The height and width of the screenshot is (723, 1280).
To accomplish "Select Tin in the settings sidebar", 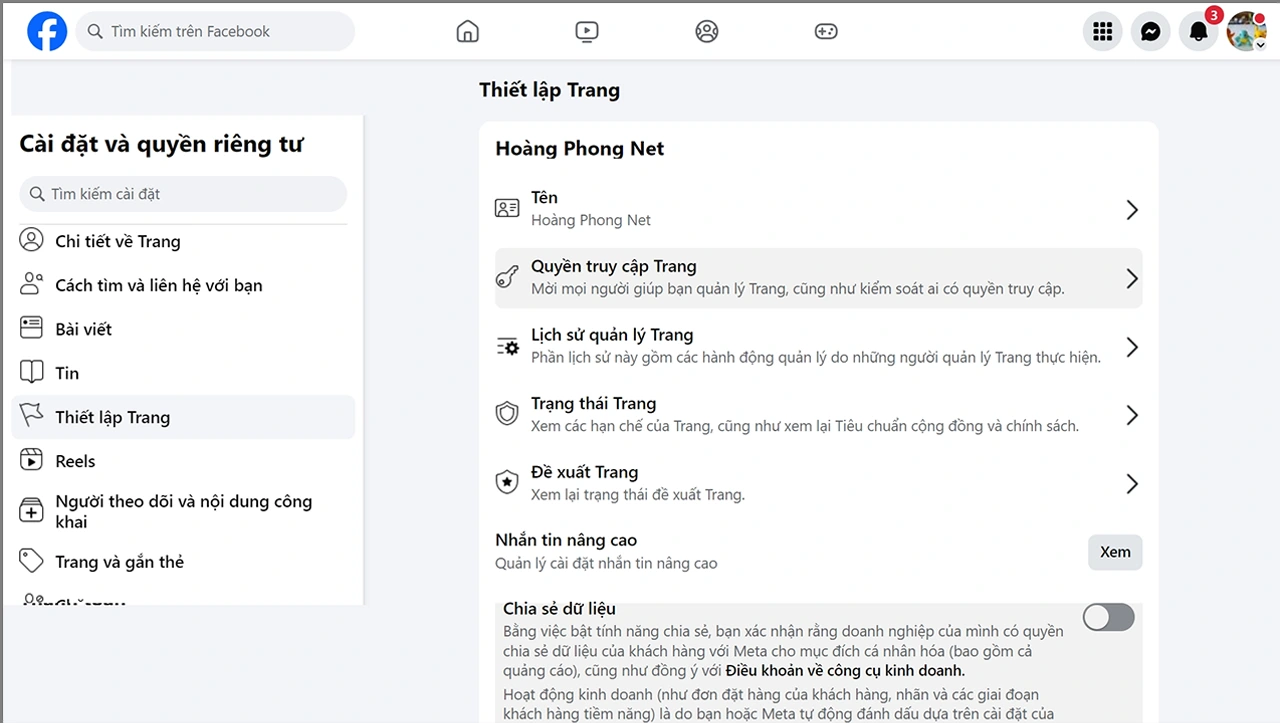I will coord(183,373).
